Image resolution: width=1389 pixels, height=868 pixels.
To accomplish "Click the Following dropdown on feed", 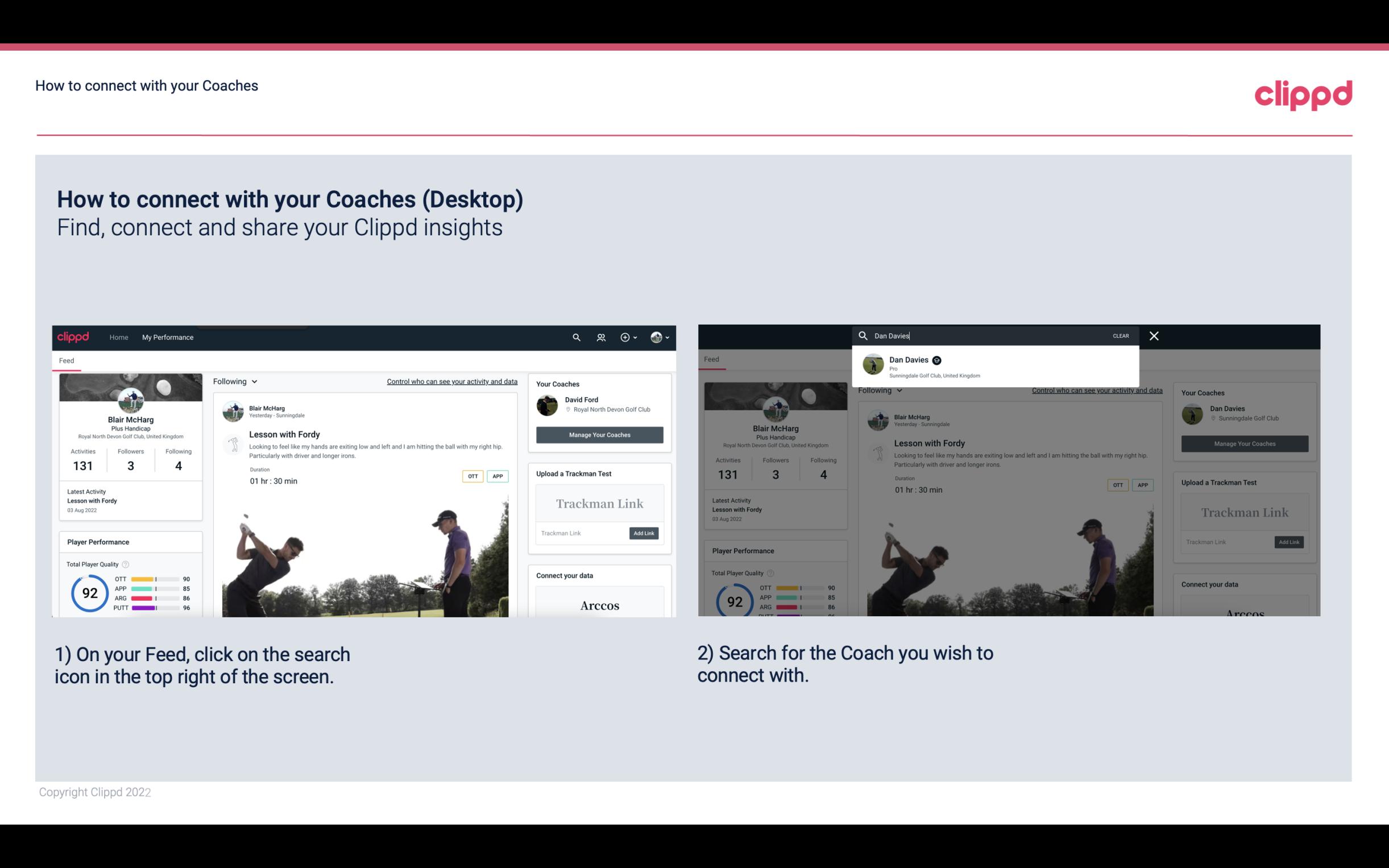I will 236,381.
